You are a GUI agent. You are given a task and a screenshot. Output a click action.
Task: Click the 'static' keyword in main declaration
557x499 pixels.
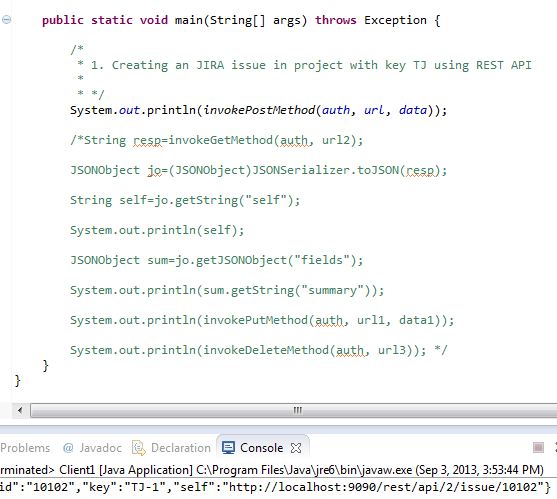coord(112,20)
